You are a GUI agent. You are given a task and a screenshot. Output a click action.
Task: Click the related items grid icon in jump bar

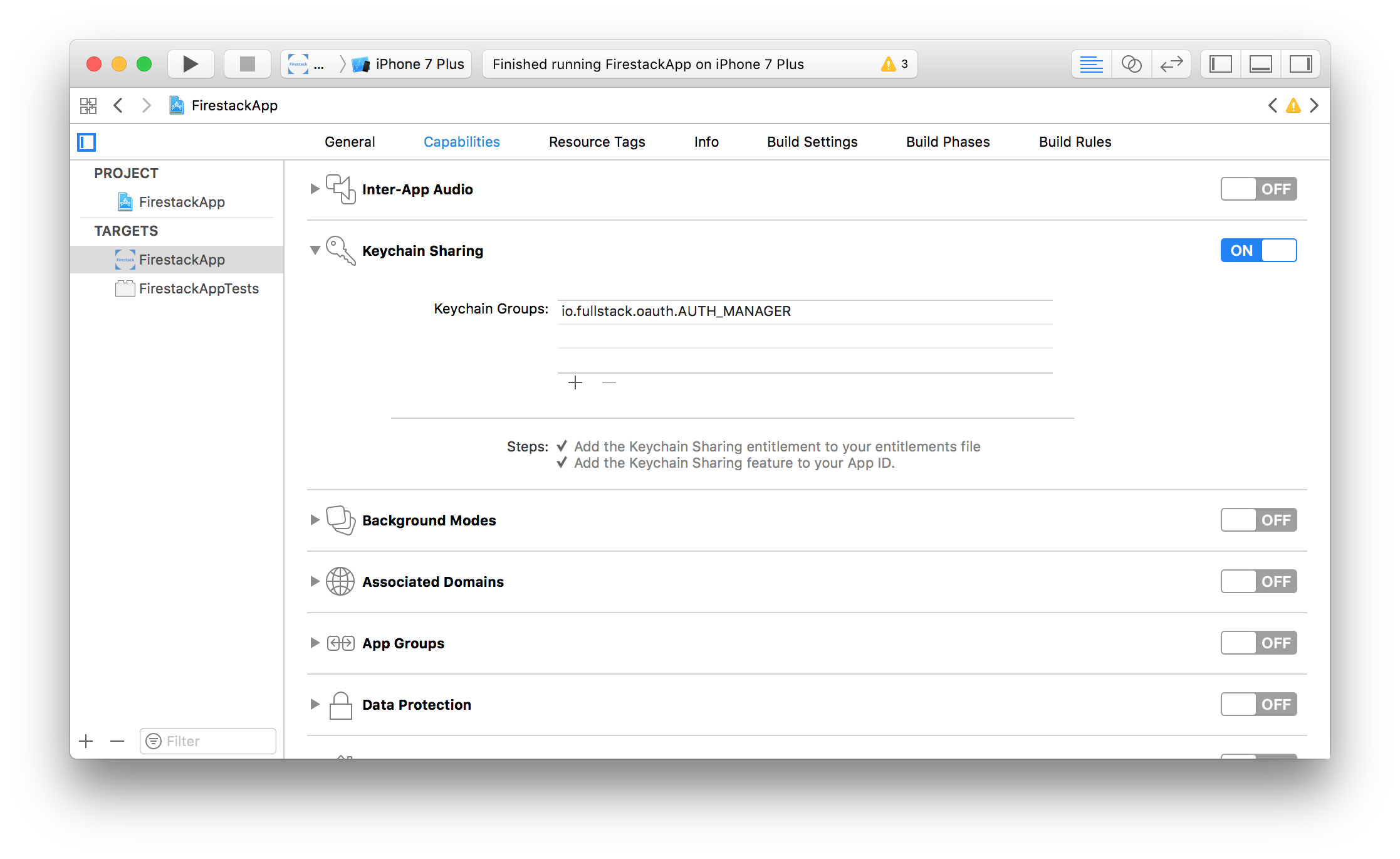88,105
